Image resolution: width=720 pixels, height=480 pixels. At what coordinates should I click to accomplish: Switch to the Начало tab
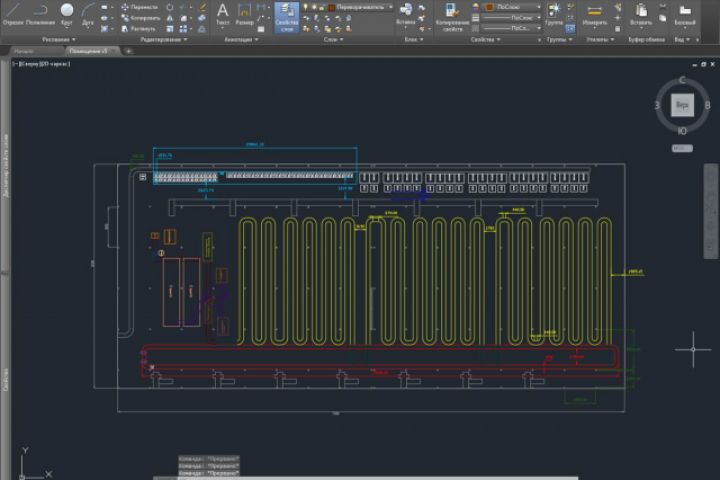(x=24, y=50)
